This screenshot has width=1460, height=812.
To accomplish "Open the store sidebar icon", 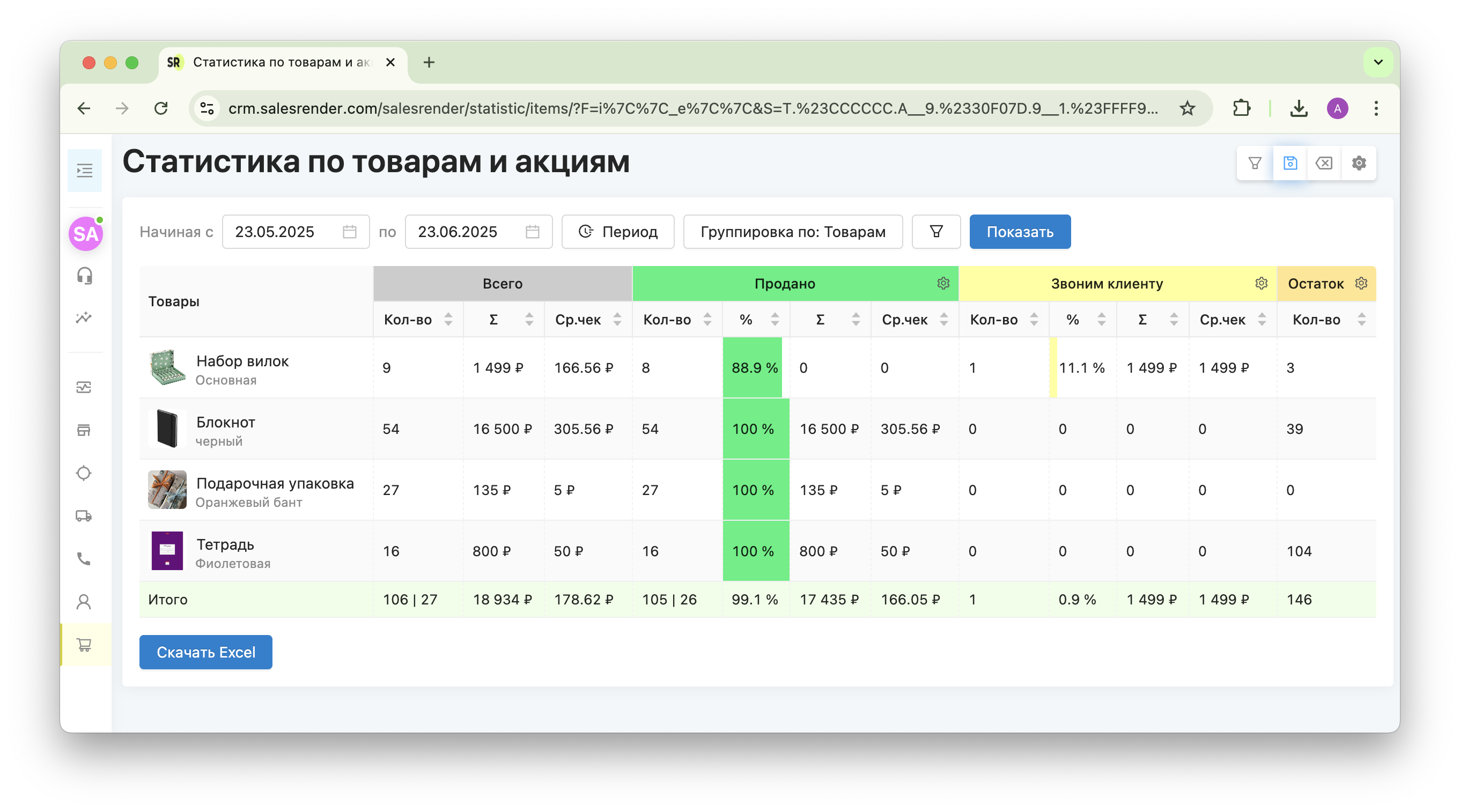I will tap(84, 430).
